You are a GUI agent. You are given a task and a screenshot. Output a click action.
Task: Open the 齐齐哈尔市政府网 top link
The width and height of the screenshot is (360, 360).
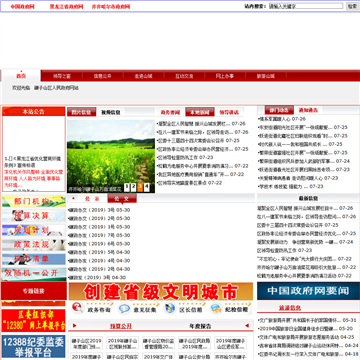[111, 6]
